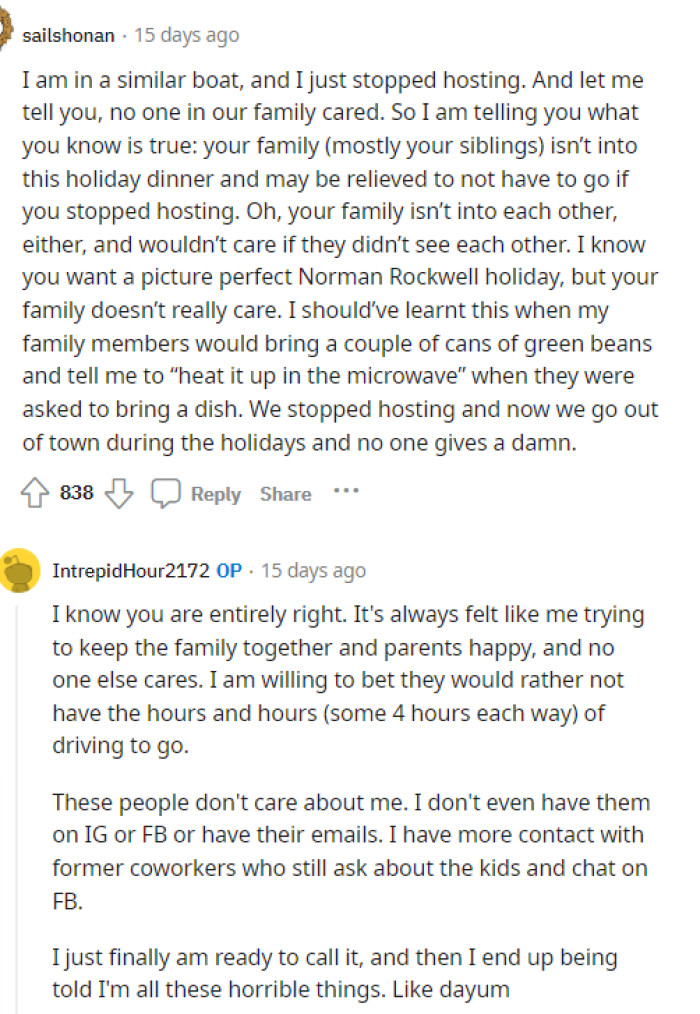The width and height of the screenshot is (700, 1014).
Task: Downvote sailshonan's comment
Action: pos(119,492)
